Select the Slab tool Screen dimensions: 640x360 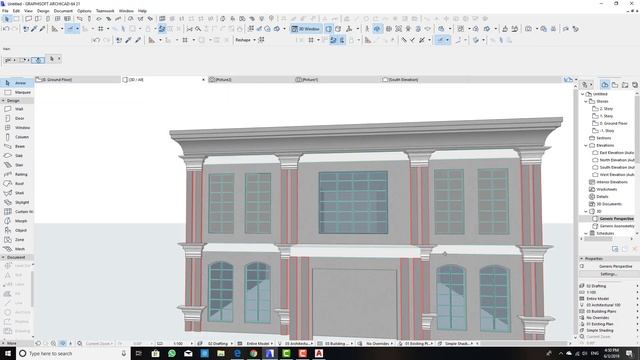[x=16, y=156]
